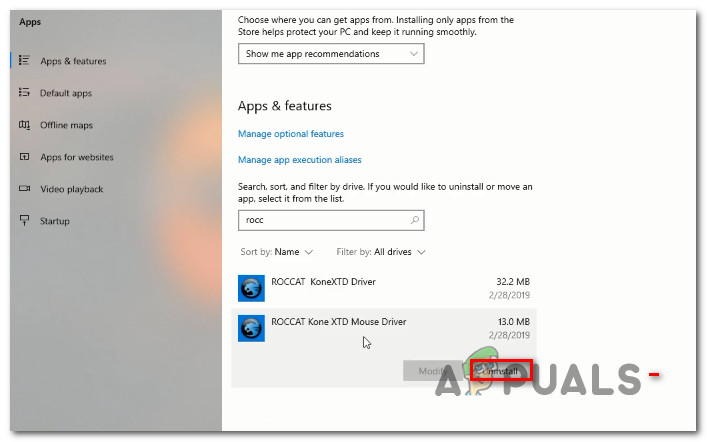
Task: Click the Default apps icon
Action: coord(24,92)
